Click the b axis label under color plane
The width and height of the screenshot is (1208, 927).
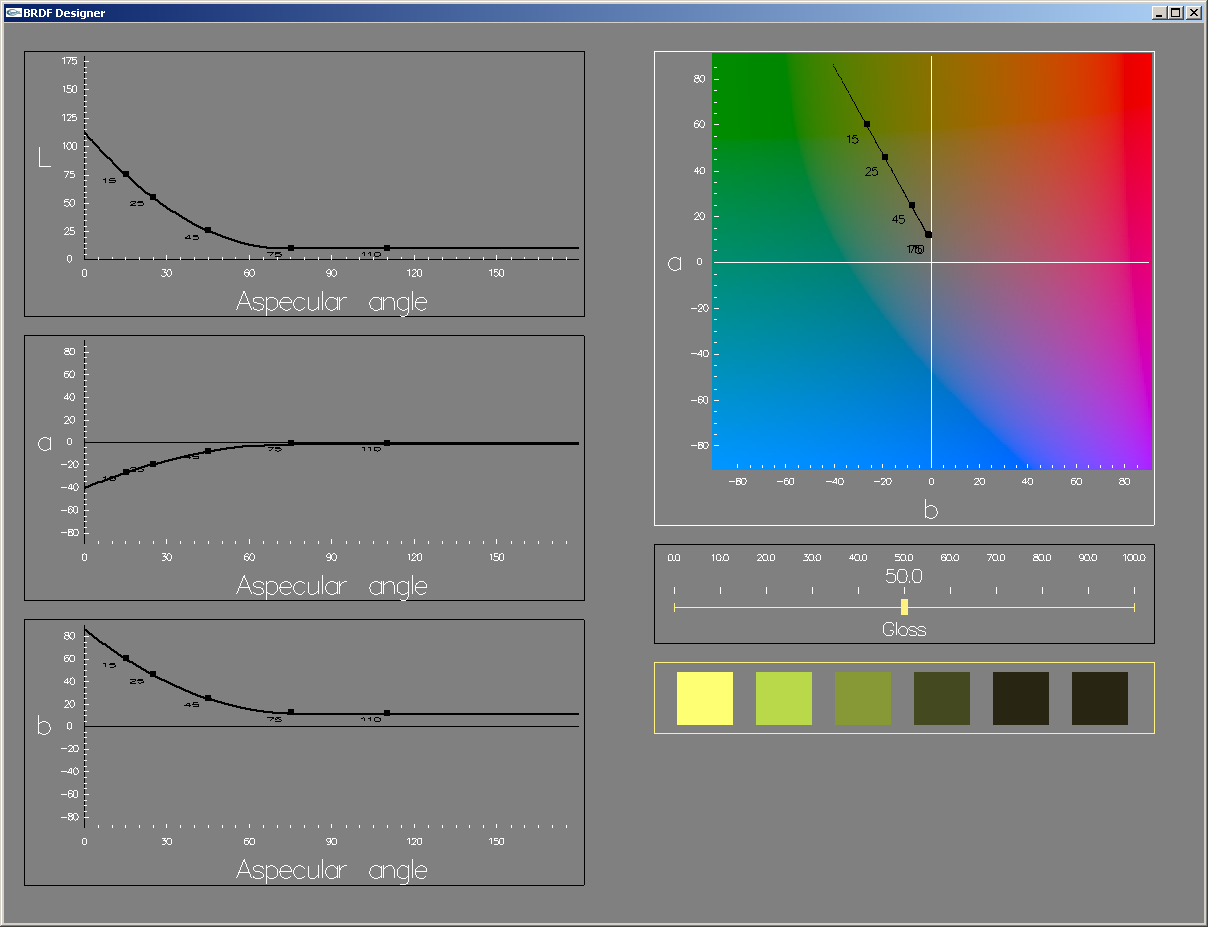[x=931, y=510]
